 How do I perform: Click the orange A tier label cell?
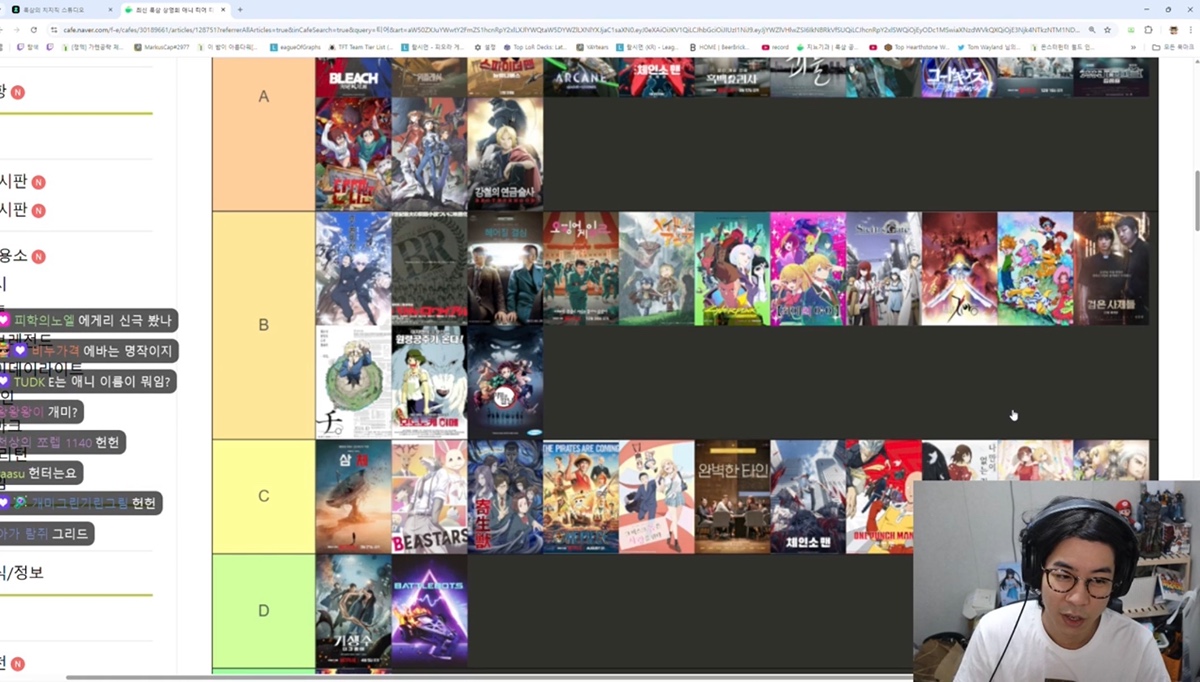click(264, 97)
